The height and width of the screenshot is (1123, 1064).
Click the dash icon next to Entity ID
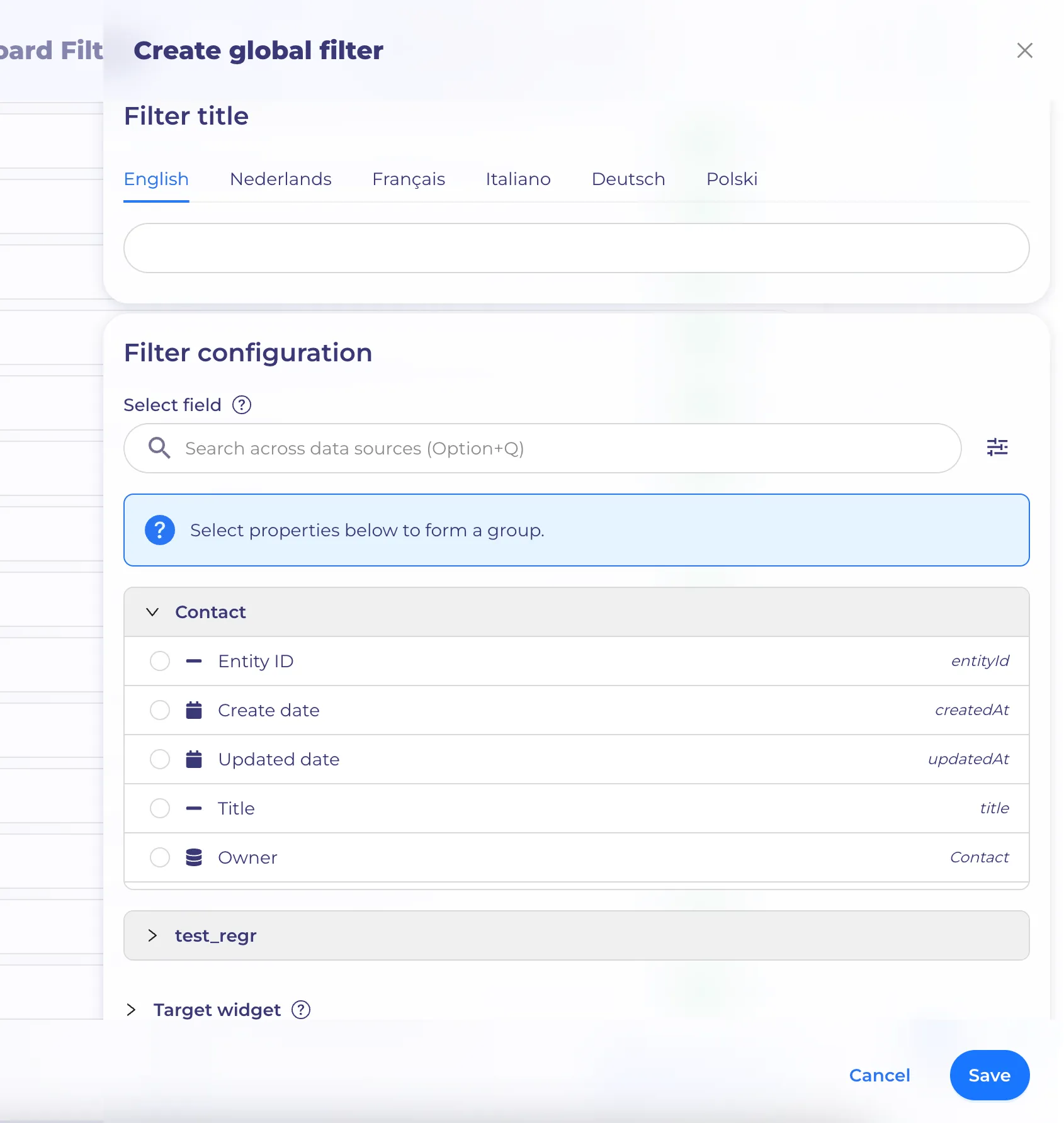coord(194,661)
